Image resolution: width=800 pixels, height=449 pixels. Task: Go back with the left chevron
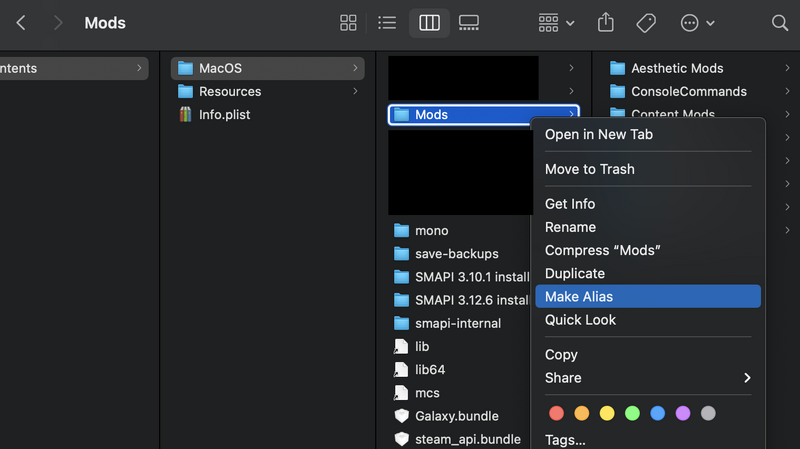[x=21, y=23]
